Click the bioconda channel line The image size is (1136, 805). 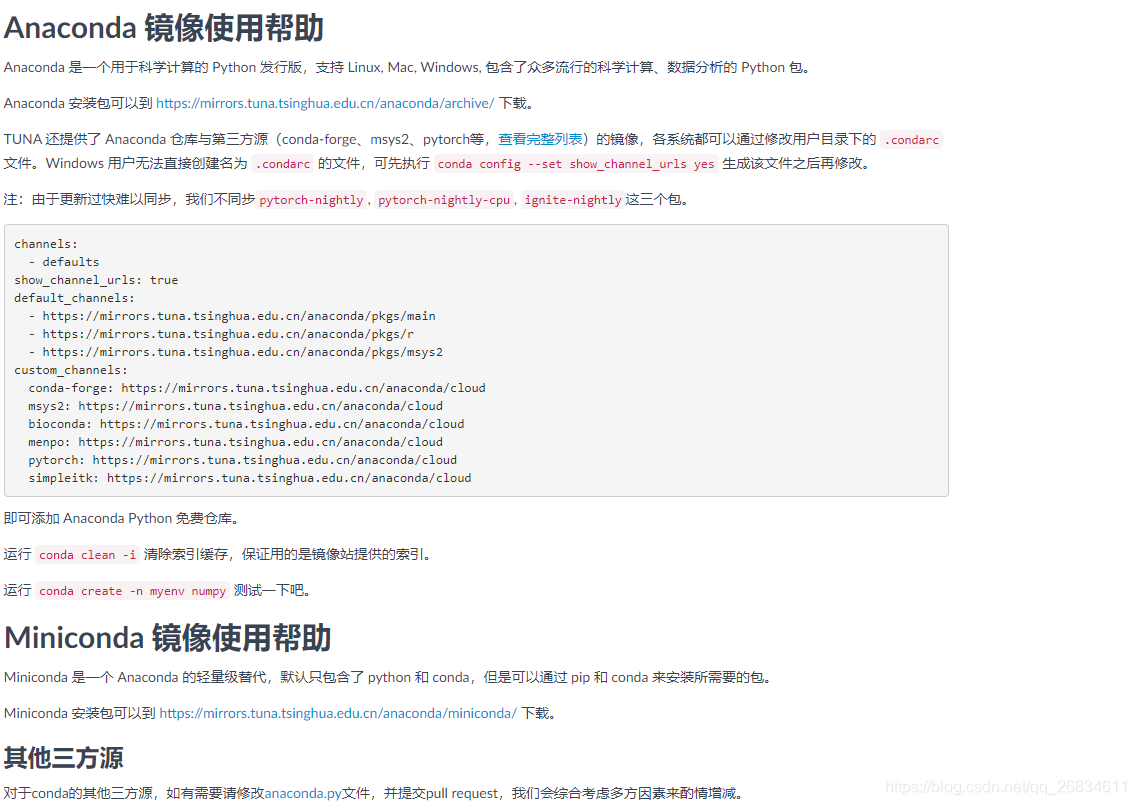click(246, 424)
